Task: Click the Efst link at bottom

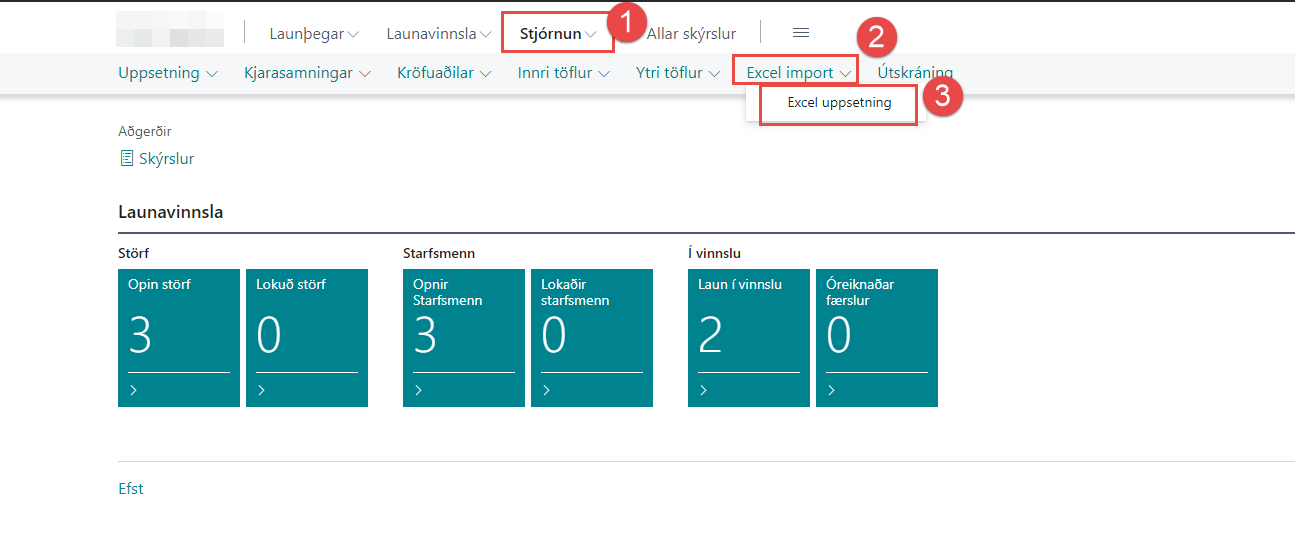Action: [131, 489]
